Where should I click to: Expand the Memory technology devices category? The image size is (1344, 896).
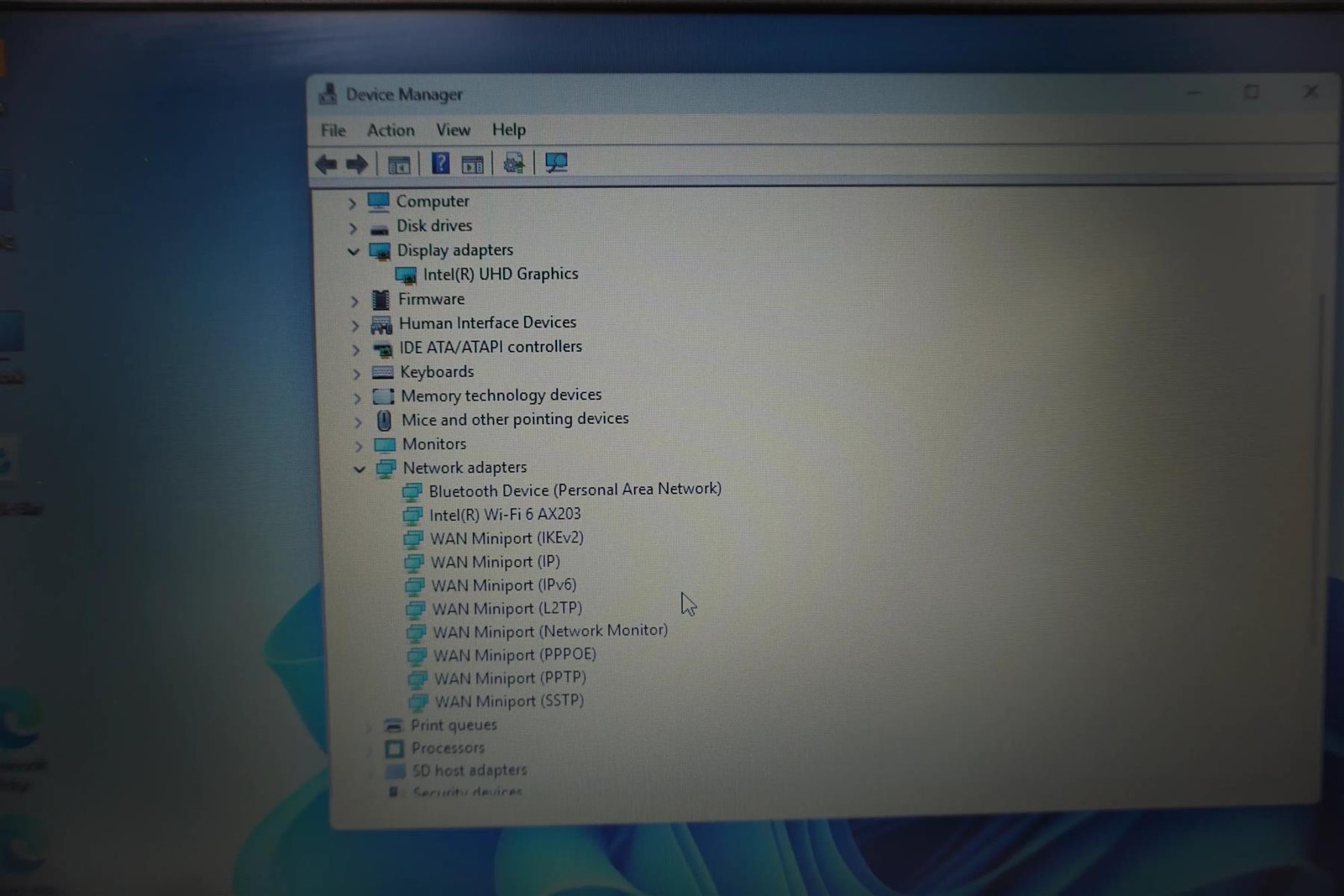click(357, 397)
